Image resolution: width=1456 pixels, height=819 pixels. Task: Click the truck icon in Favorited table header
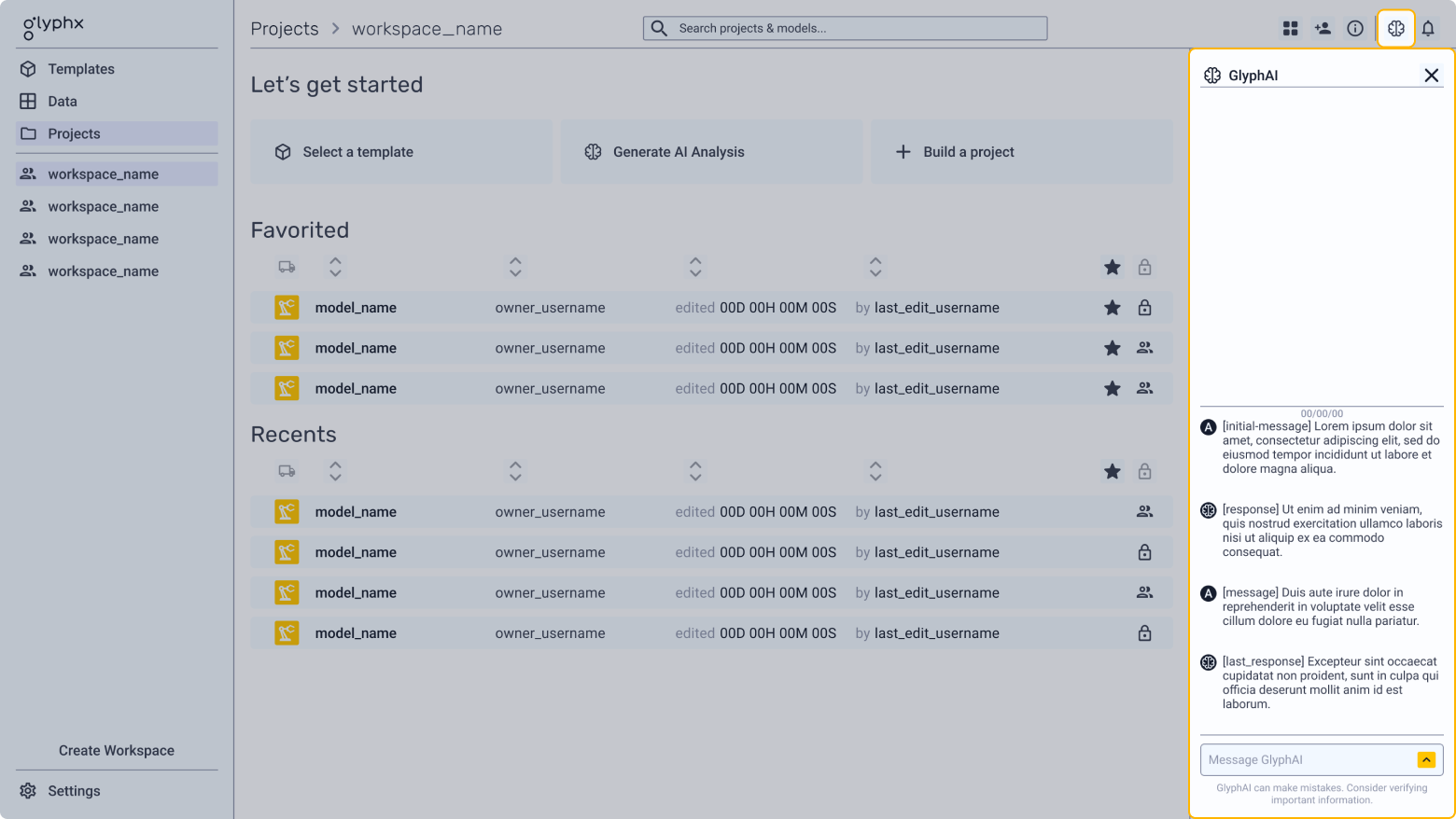click(x=287, y=267)
